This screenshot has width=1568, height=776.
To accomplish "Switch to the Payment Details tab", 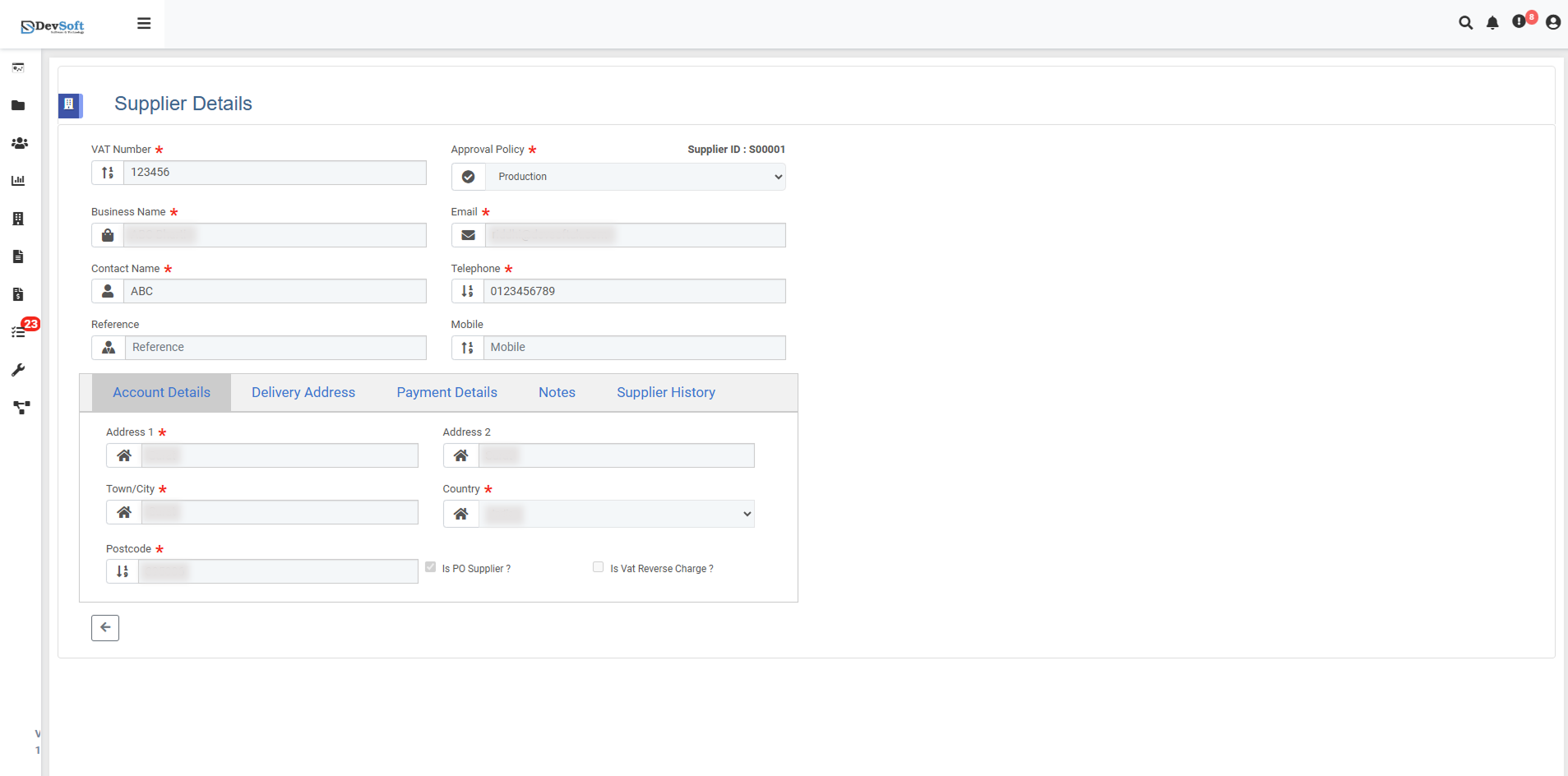I will (446, 393).
